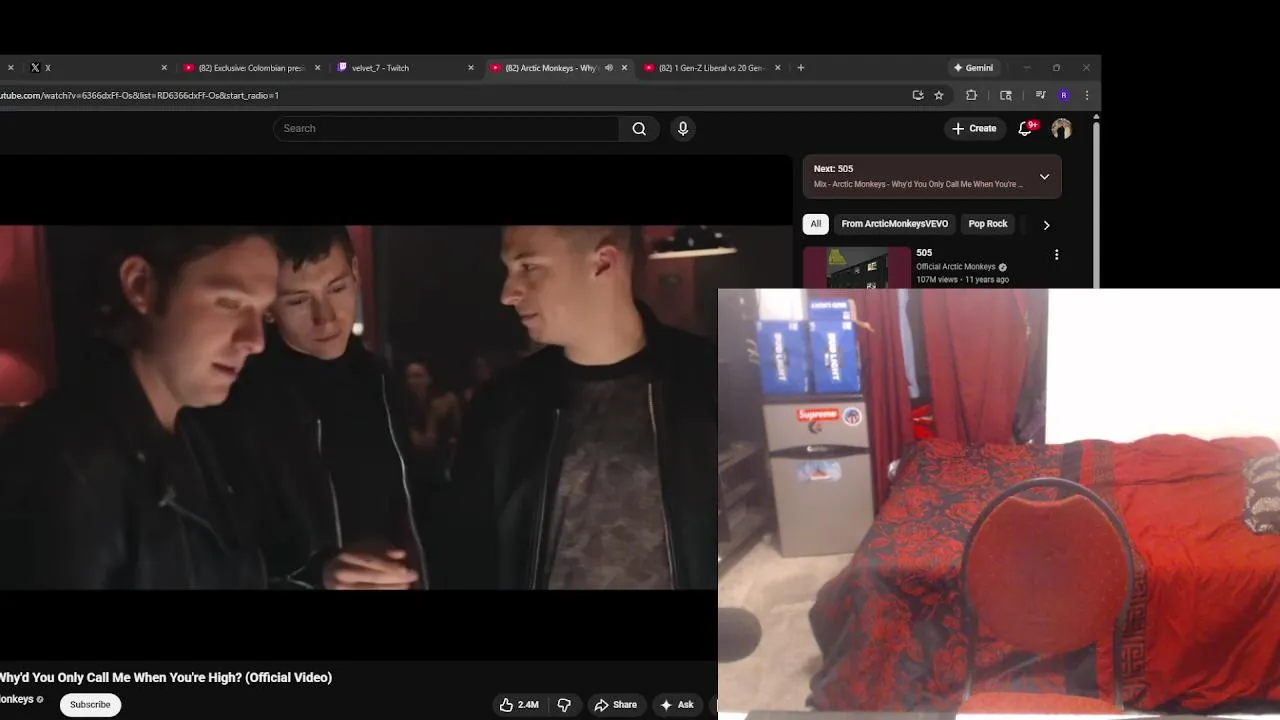Click the install app icon in address bar

point(918,95)
